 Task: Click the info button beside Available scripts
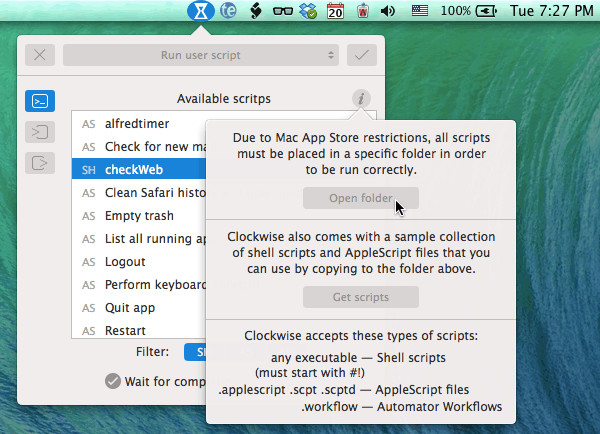coord(361,98)
